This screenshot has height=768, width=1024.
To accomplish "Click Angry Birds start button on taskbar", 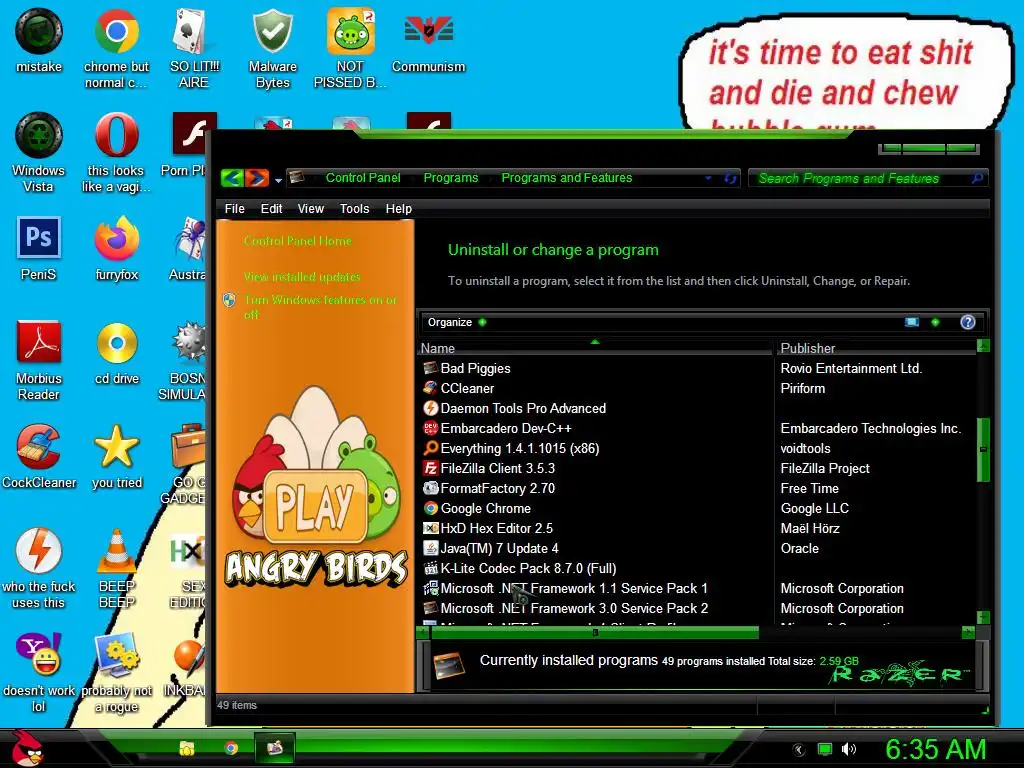I will 27,748.
